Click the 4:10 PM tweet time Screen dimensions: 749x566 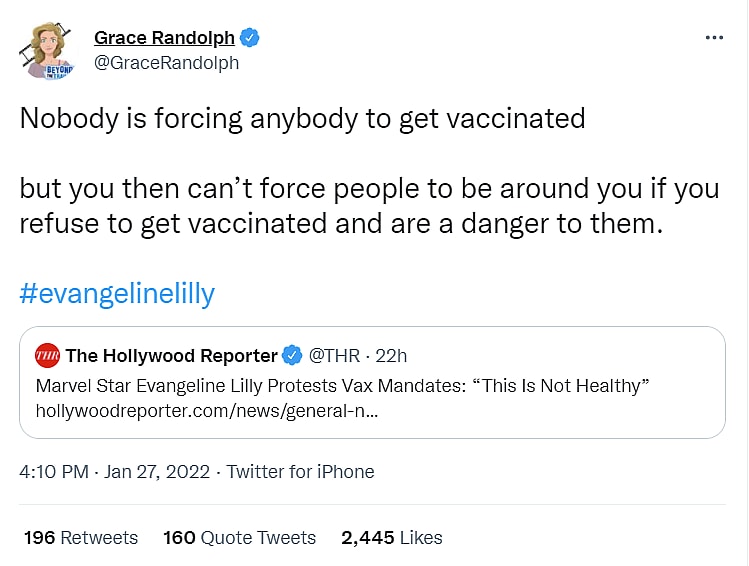[x=52, y=471]
